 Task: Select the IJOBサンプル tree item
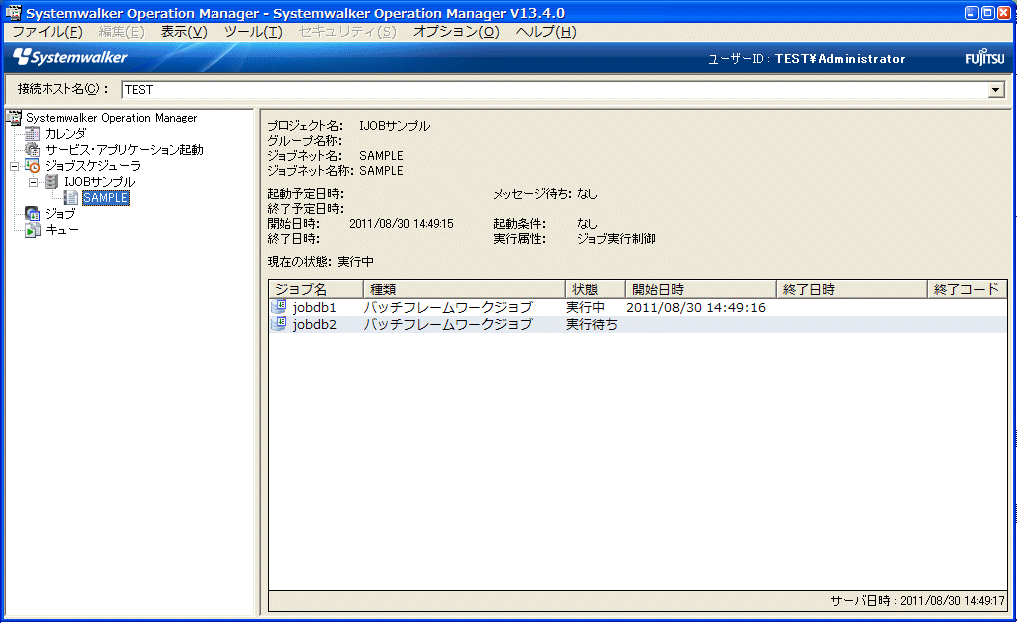coord(99,182)
